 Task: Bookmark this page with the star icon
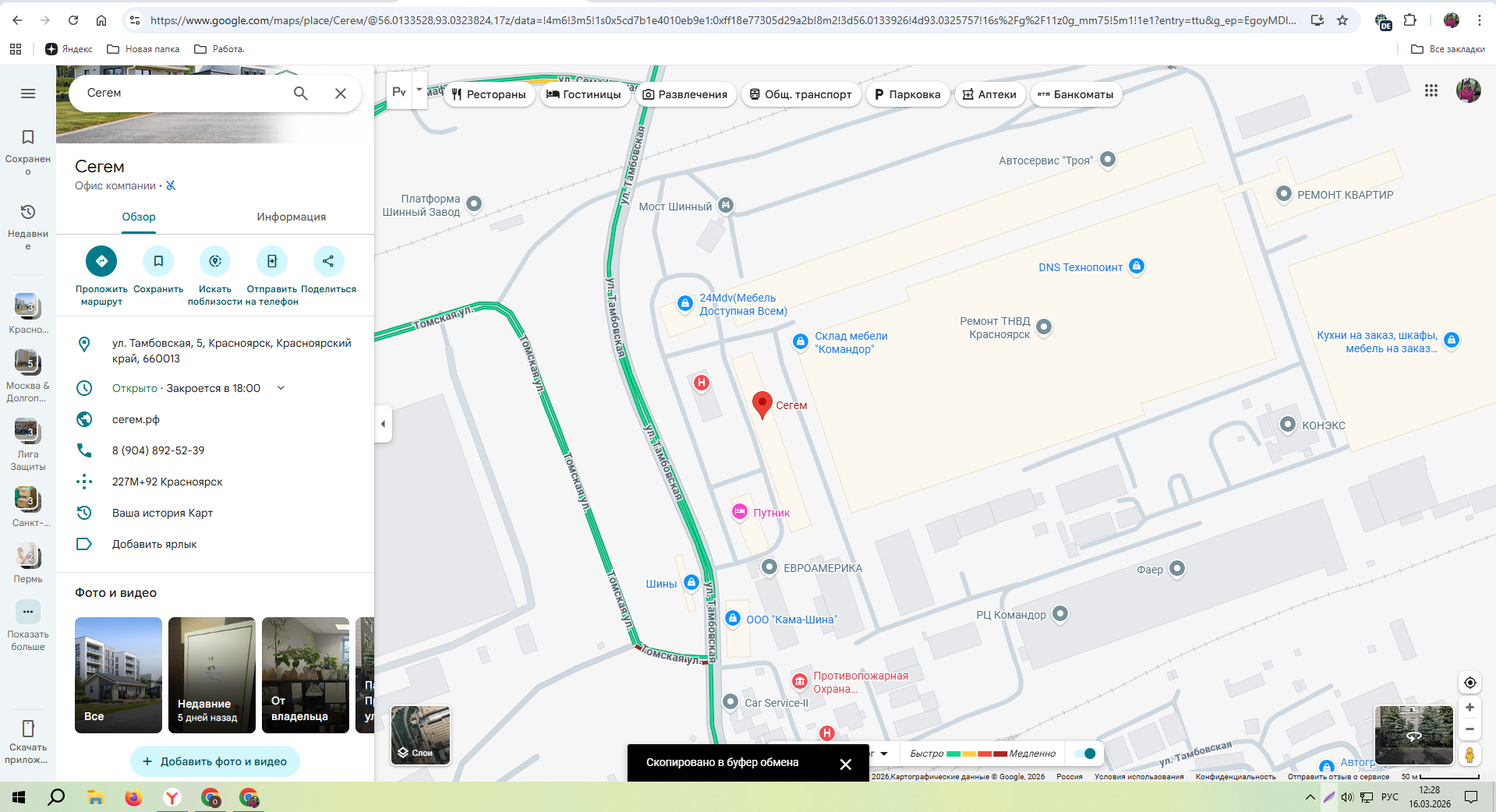click(x=1342, y=20)
